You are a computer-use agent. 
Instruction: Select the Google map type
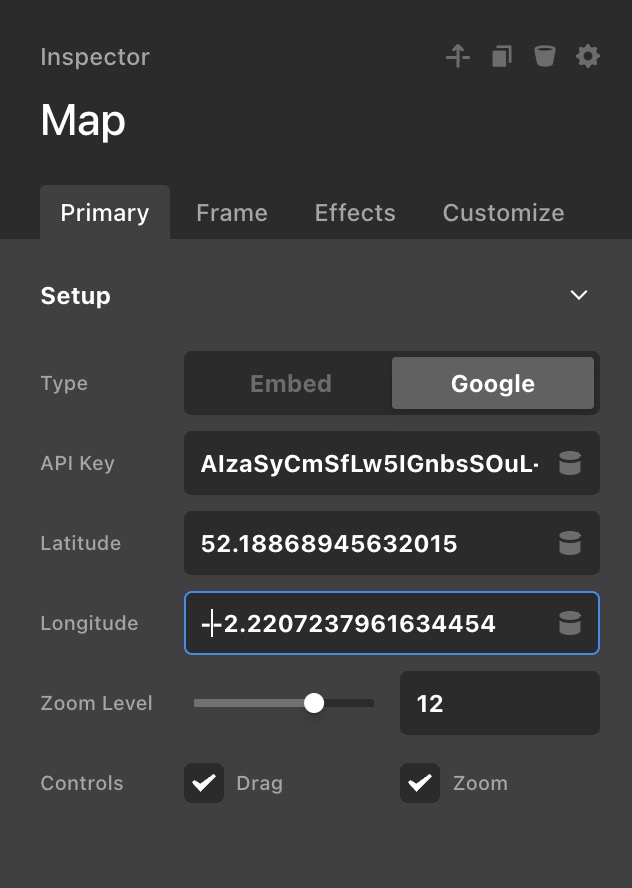(x=493, y=383)
